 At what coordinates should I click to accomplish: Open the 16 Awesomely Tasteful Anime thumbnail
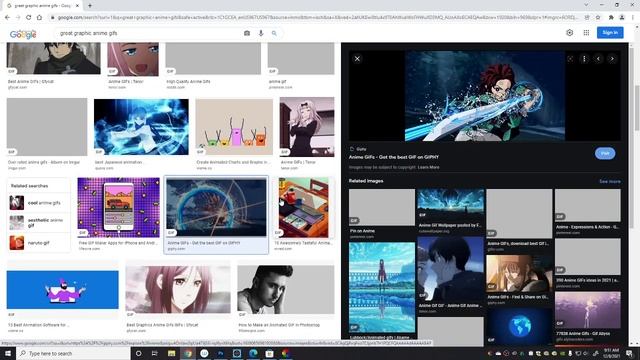pos(304,207)
